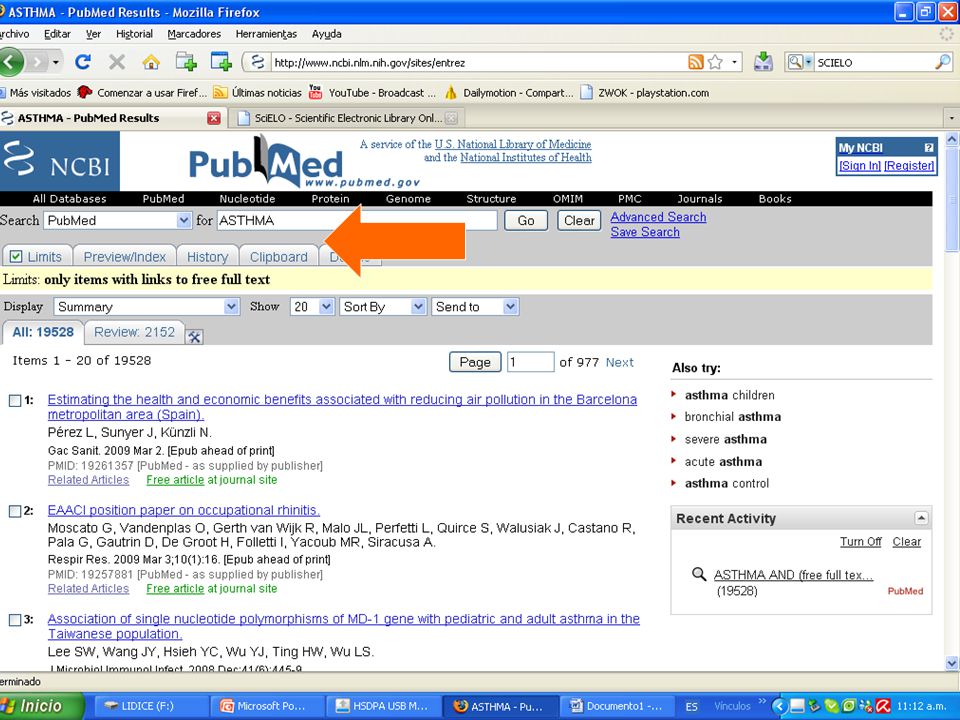Screen dimensions: 960x720
Task: Click the Go search button
Action: click(526, 220)
